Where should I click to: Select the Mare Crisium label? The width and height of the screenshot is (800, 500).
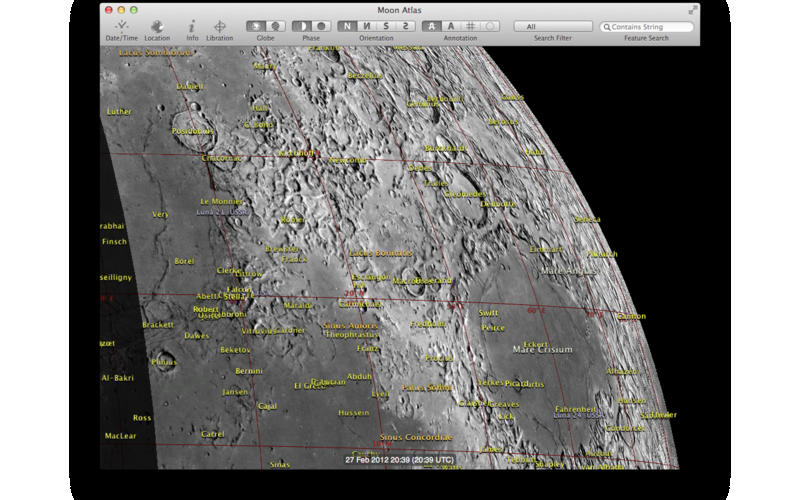click(542, 349)
